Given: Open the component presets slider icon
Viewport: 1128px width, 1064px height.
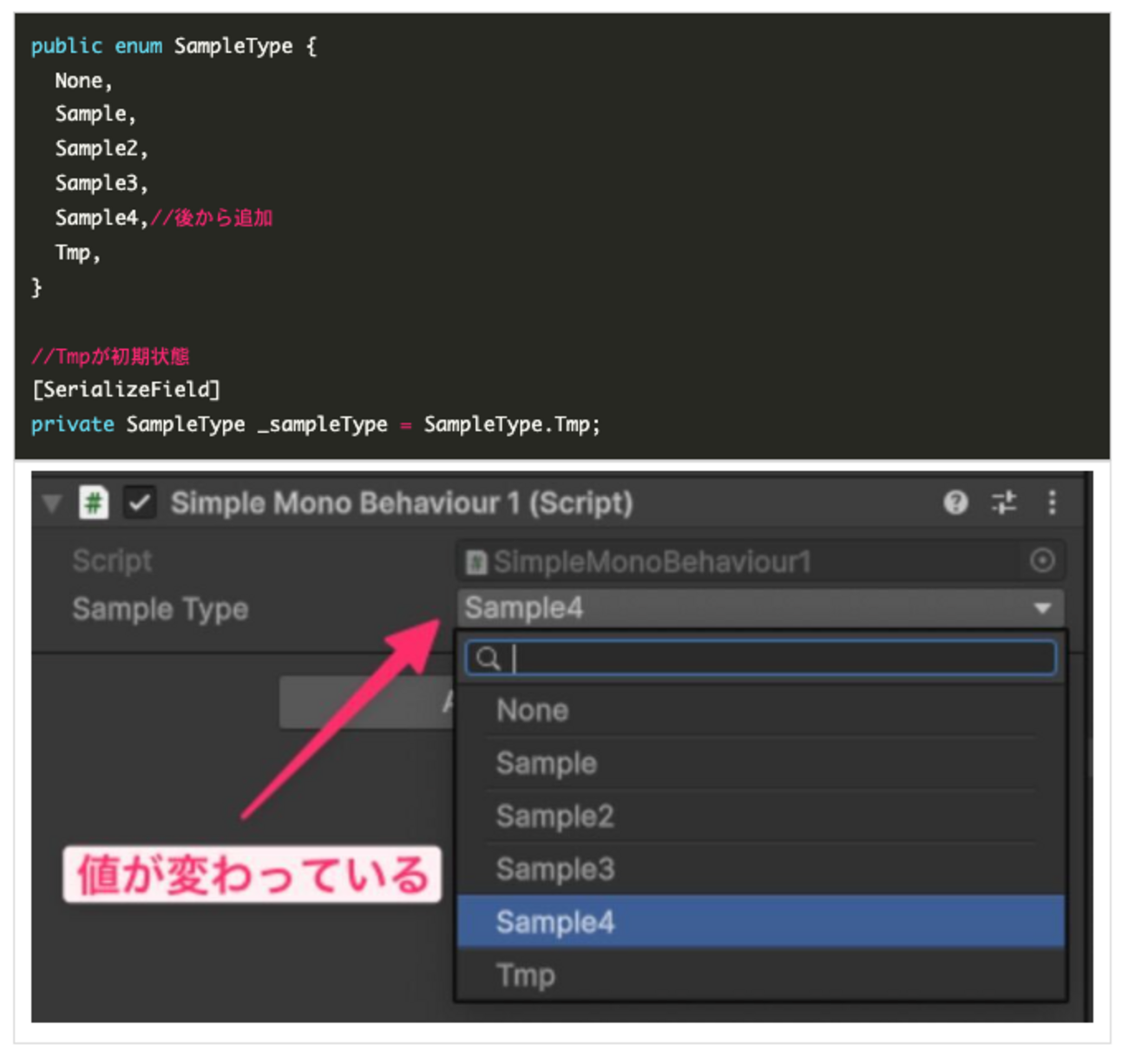Looking at the screenshot, I should (1004, 502).
